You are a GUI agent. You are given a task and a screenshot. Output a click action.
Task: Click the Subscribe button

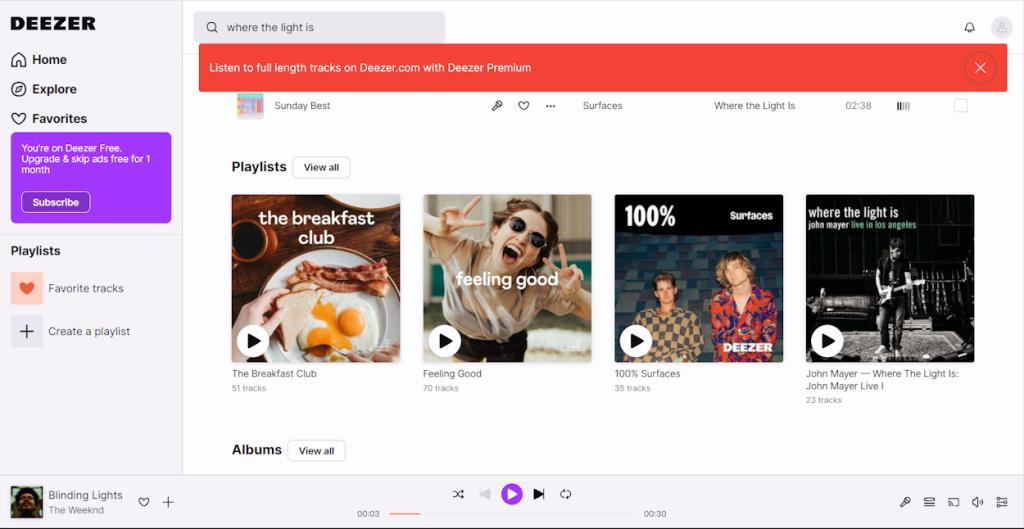pos(56,202)
